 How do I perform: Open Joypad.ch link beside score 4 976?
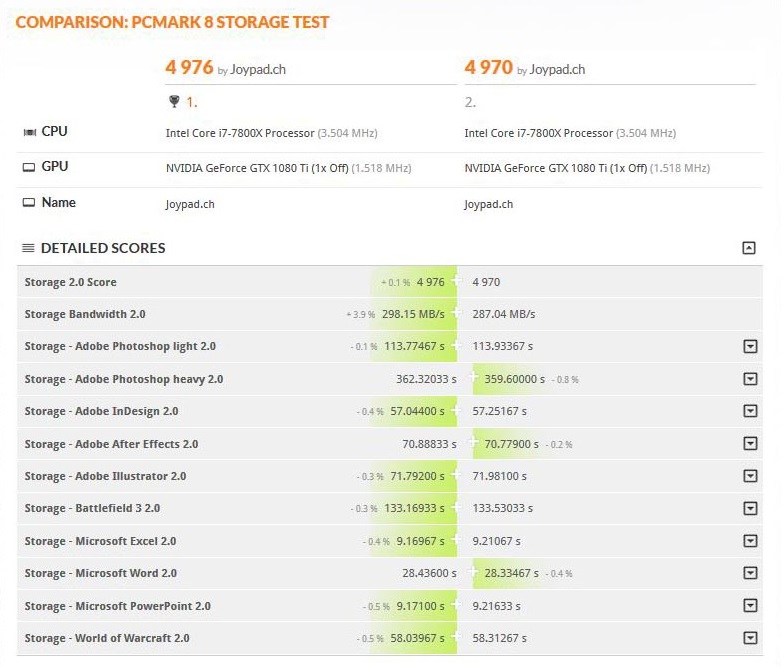tap(258, 70)
